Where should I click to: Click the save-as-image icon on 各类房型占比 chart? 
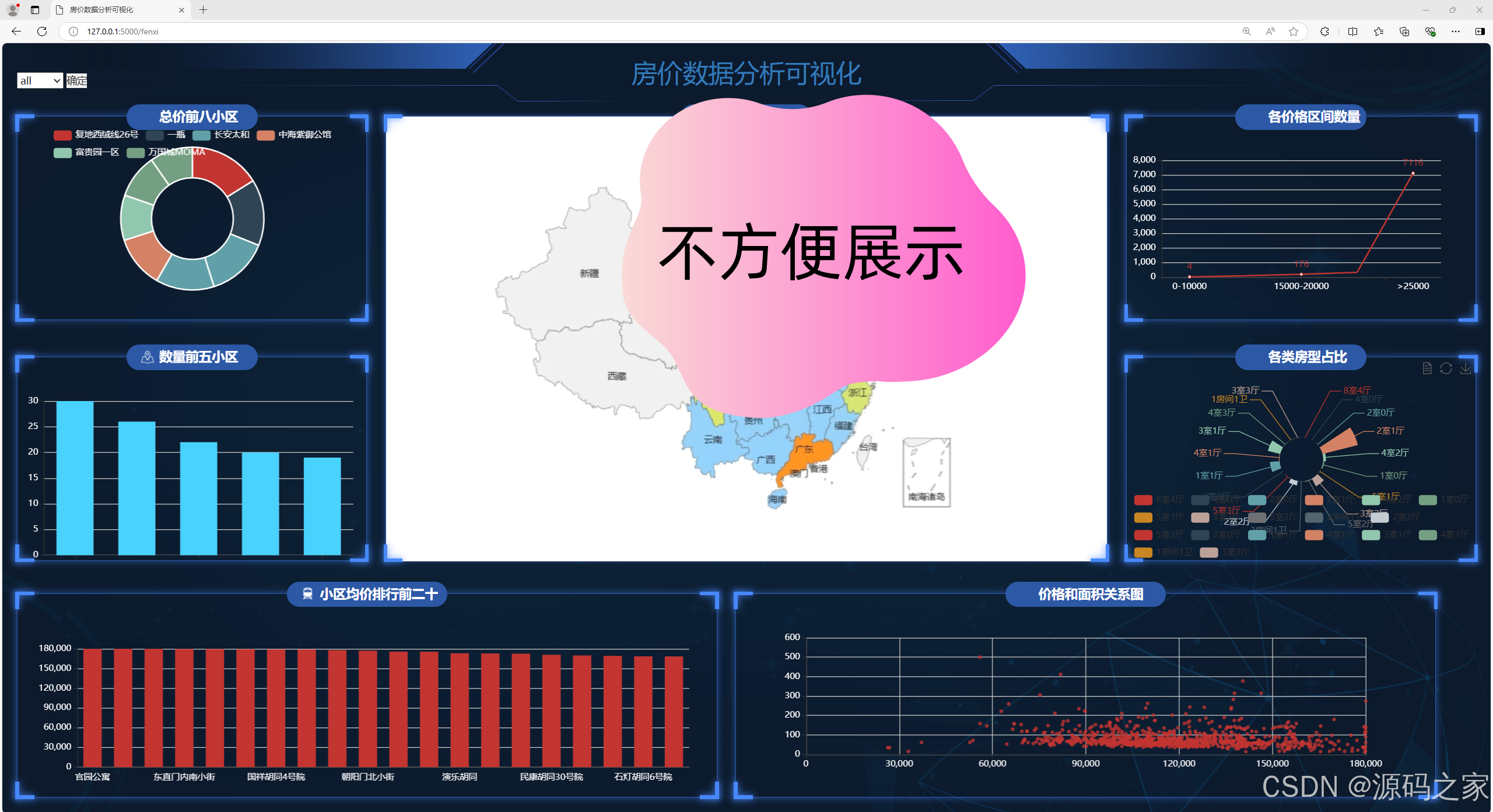[1466, 368]
